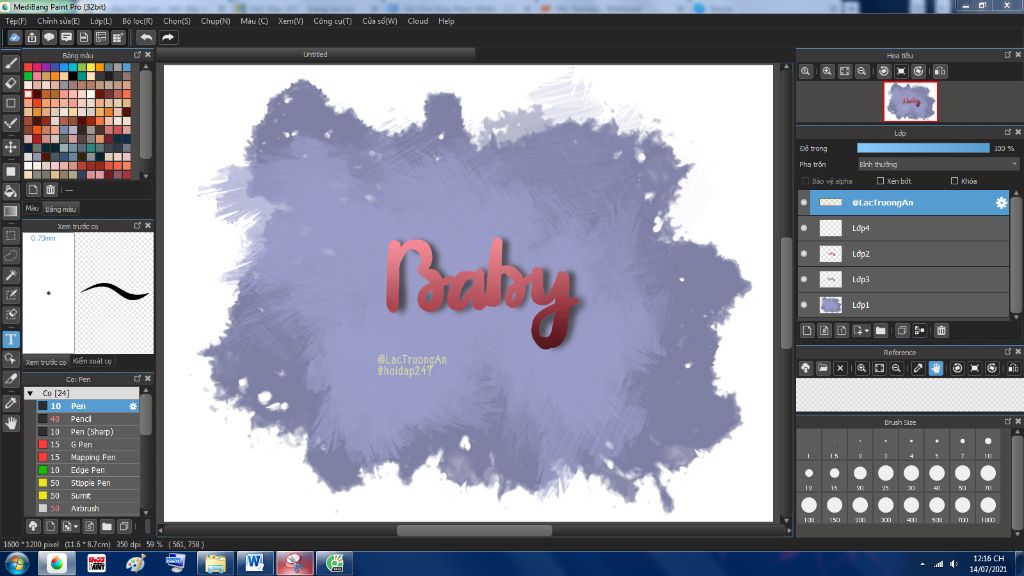Screen dimensions: 1024x576
Task: Click the Navigator preview thumbnail
Action: 910,101
